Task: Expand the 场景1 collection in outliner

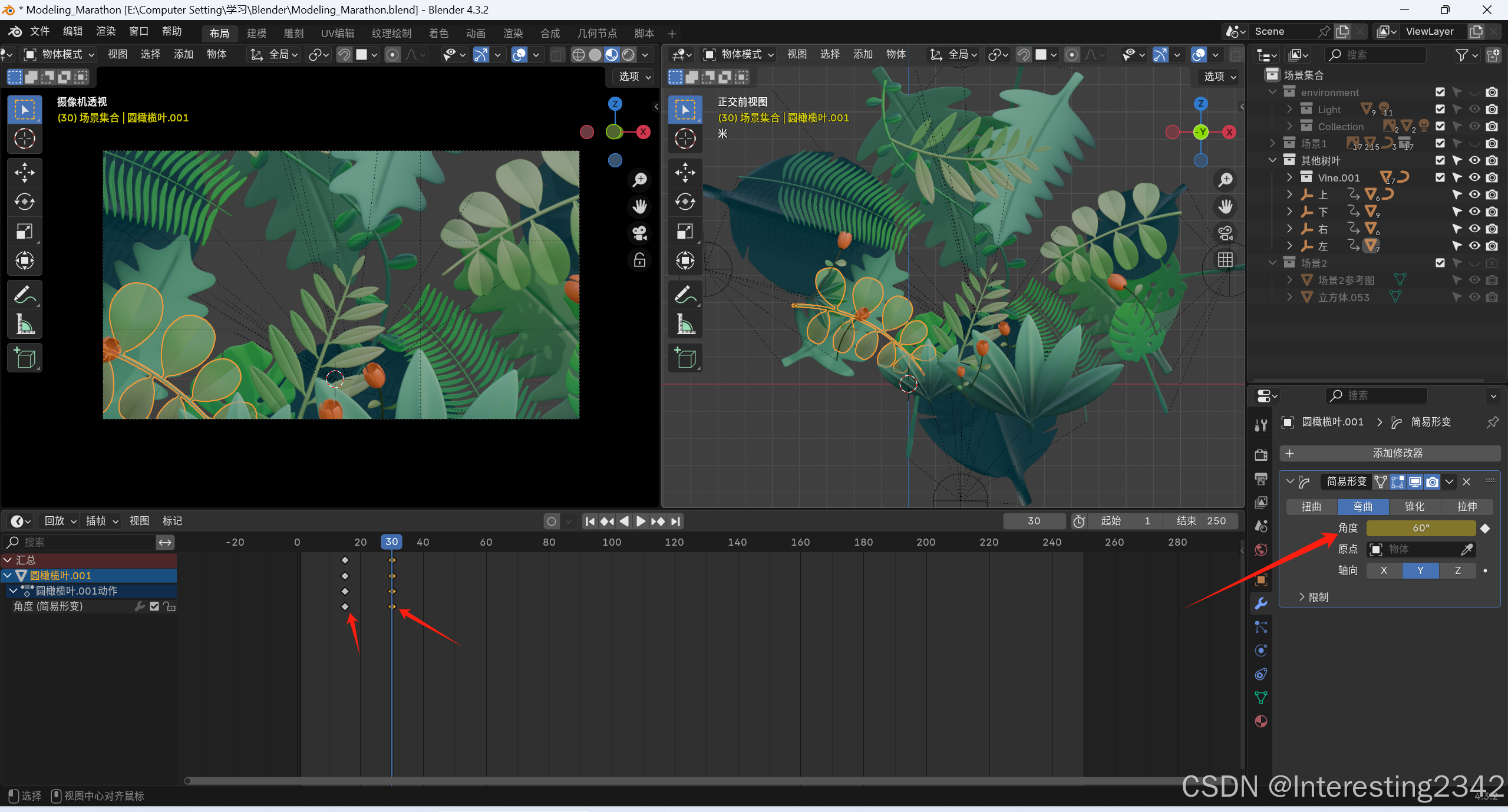Action: pyautogui.click(x=1273, y=143)
